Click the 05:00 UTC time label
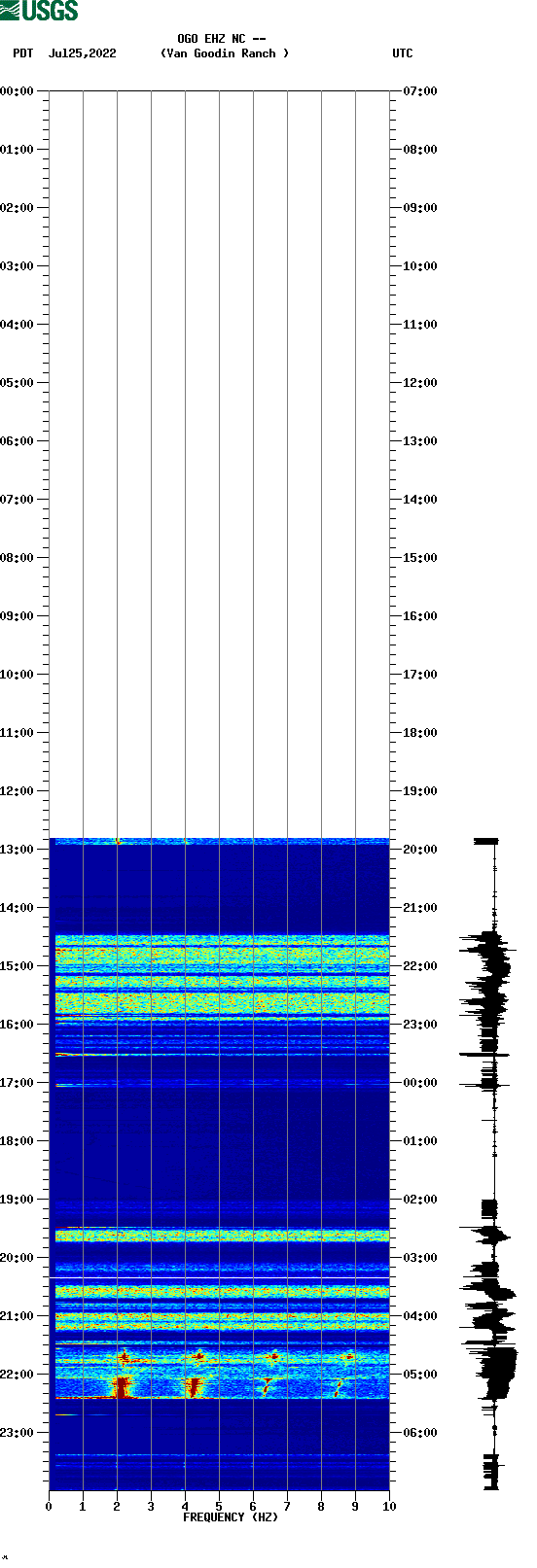 420,1375
